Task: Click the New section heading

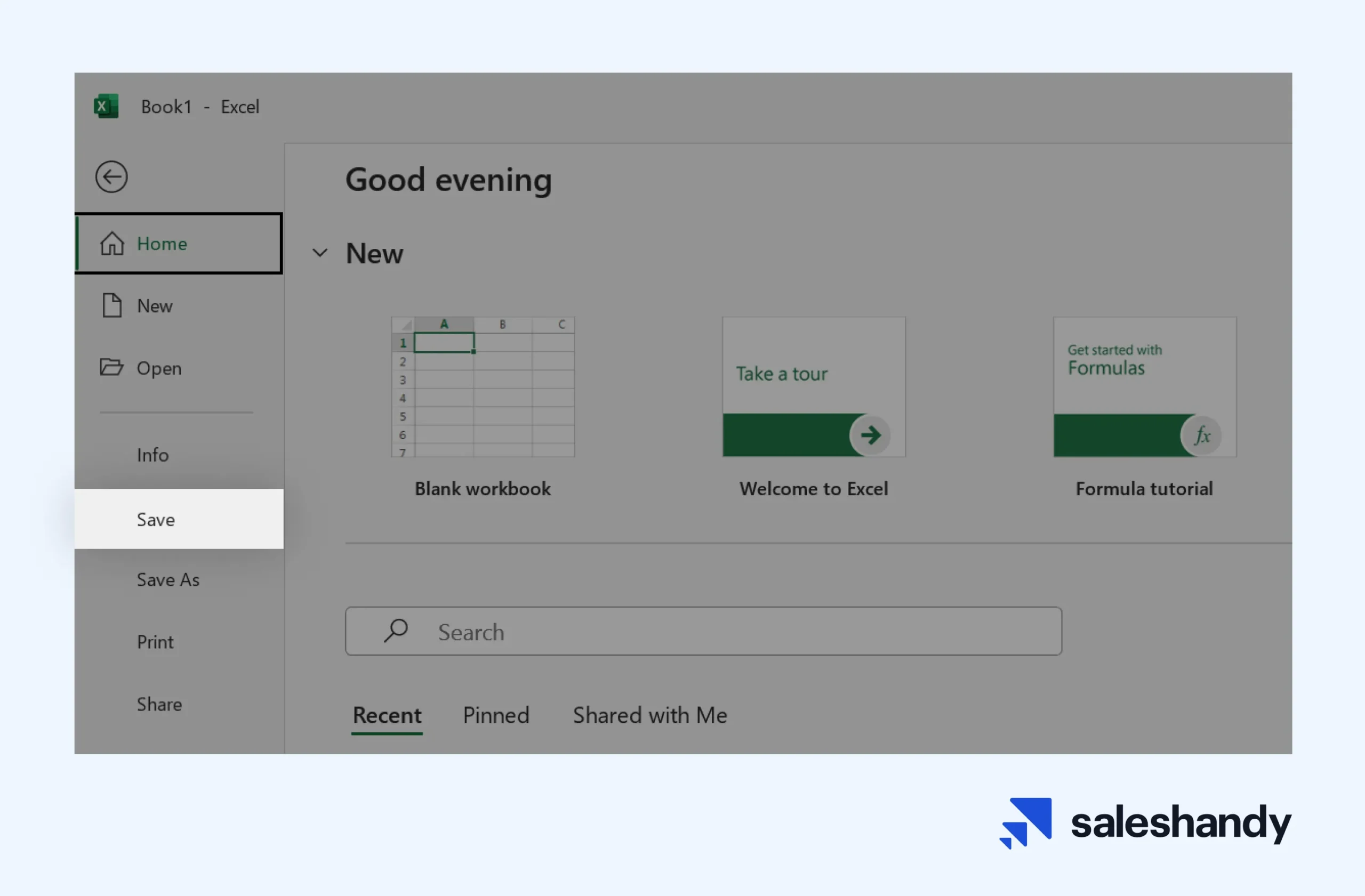Action: click(374, 253)
